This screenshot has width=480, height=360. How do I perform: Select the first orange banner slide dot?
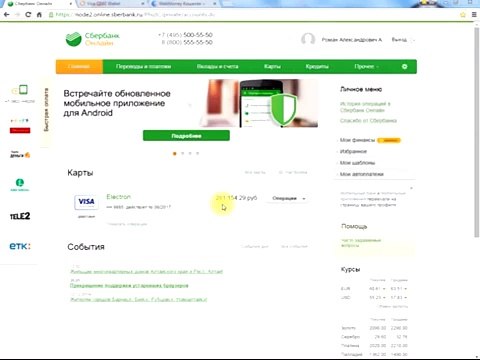tap(175, 153)
